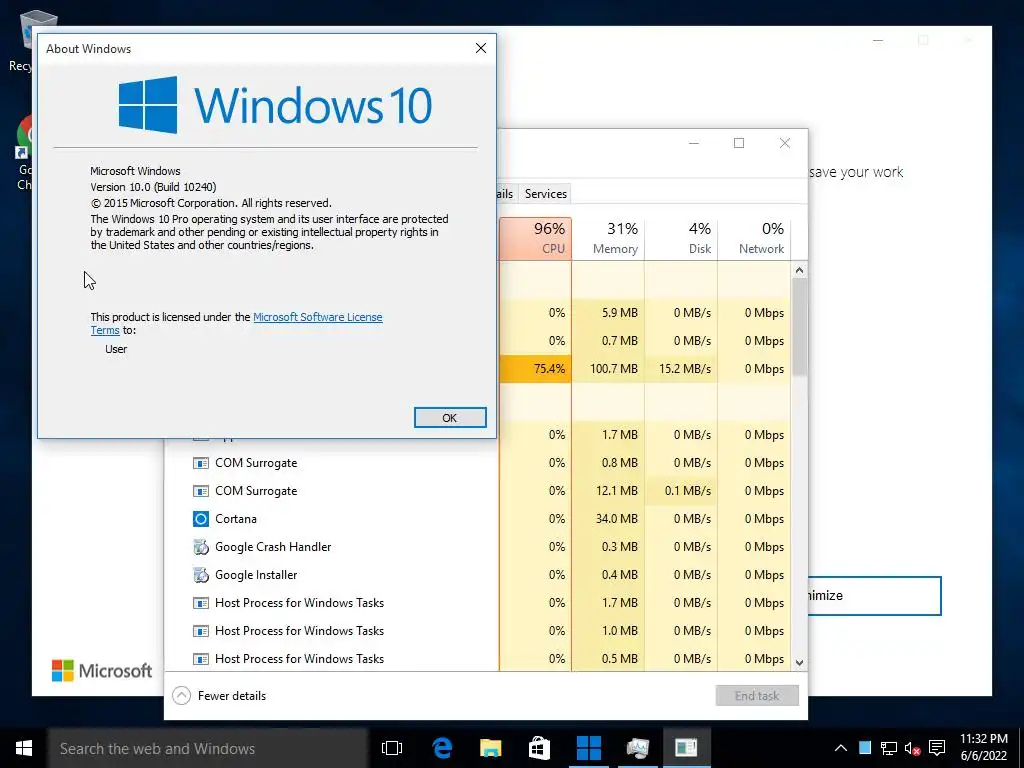This screenshot has height=768, width=1024.
Task: Click the End task button
Action: point(757,696)
